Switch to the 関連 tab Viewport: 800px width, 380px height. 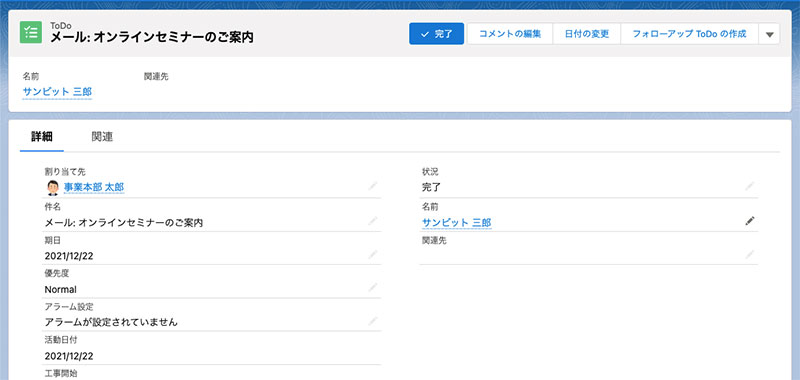[x=102, y=137]
